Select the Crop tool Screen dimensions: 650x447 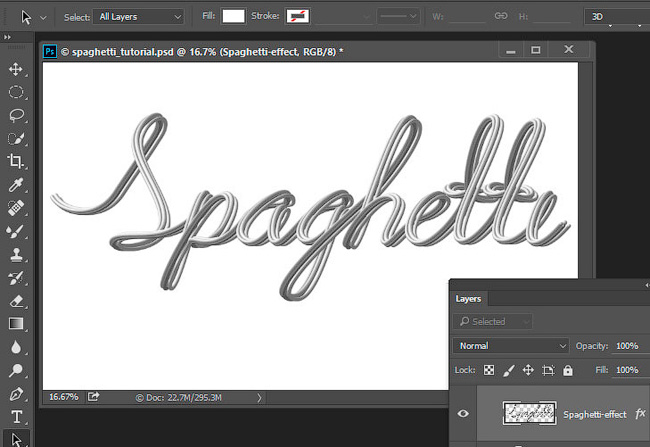[16, 161]
